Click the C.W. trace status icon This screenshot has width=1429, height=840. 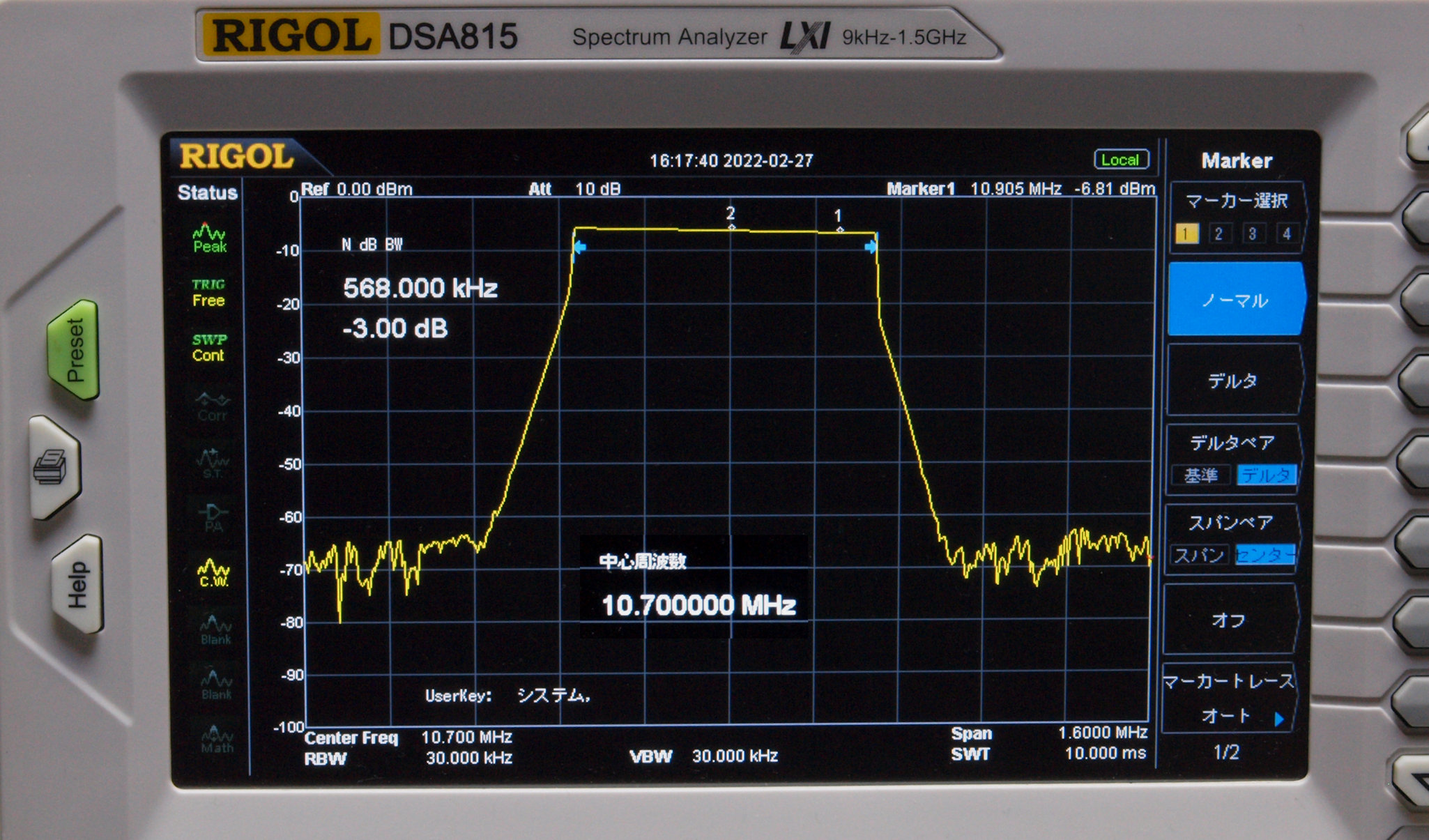point(213,573)
